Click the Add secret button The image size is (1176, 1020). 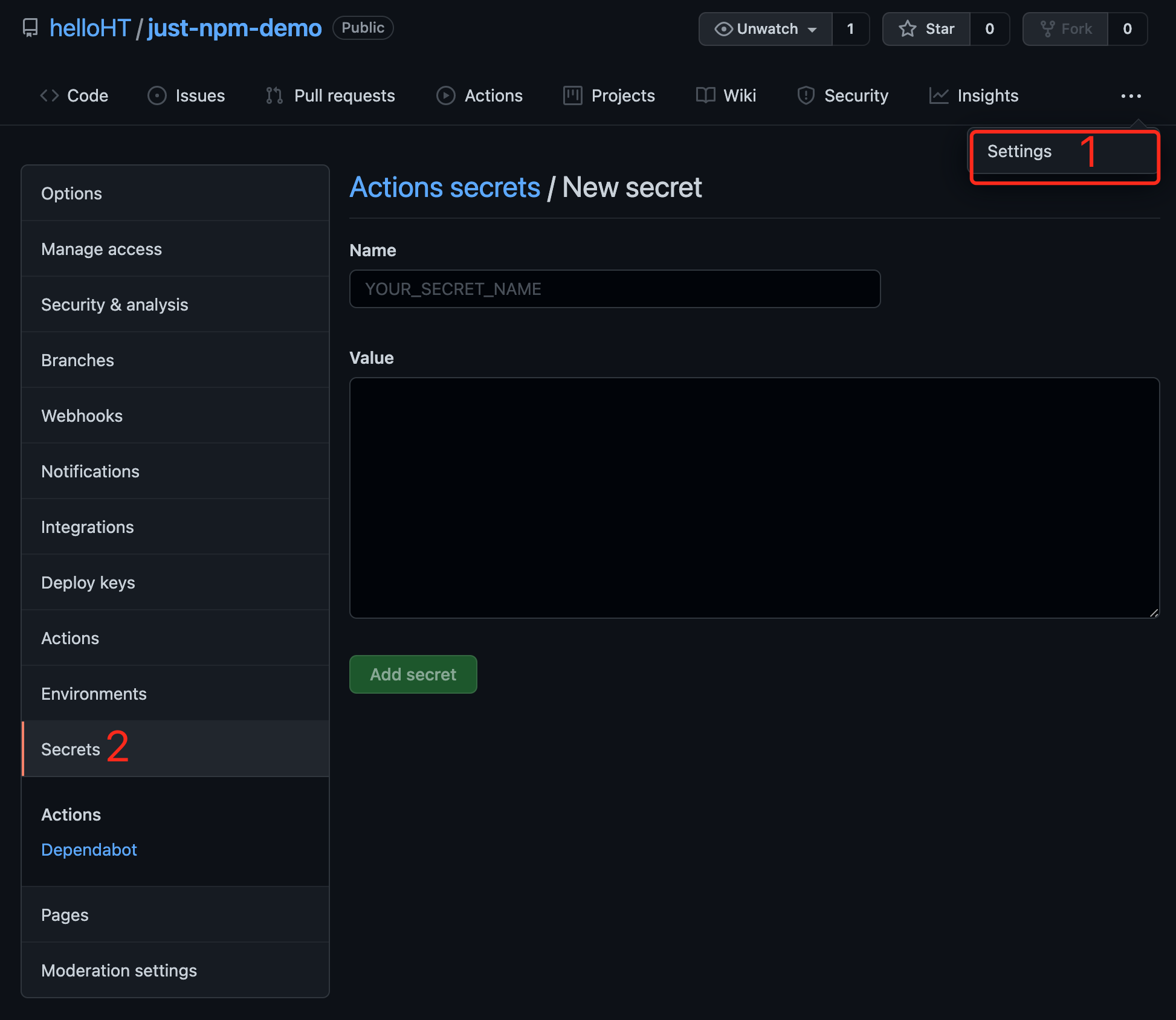pos(413,674)
